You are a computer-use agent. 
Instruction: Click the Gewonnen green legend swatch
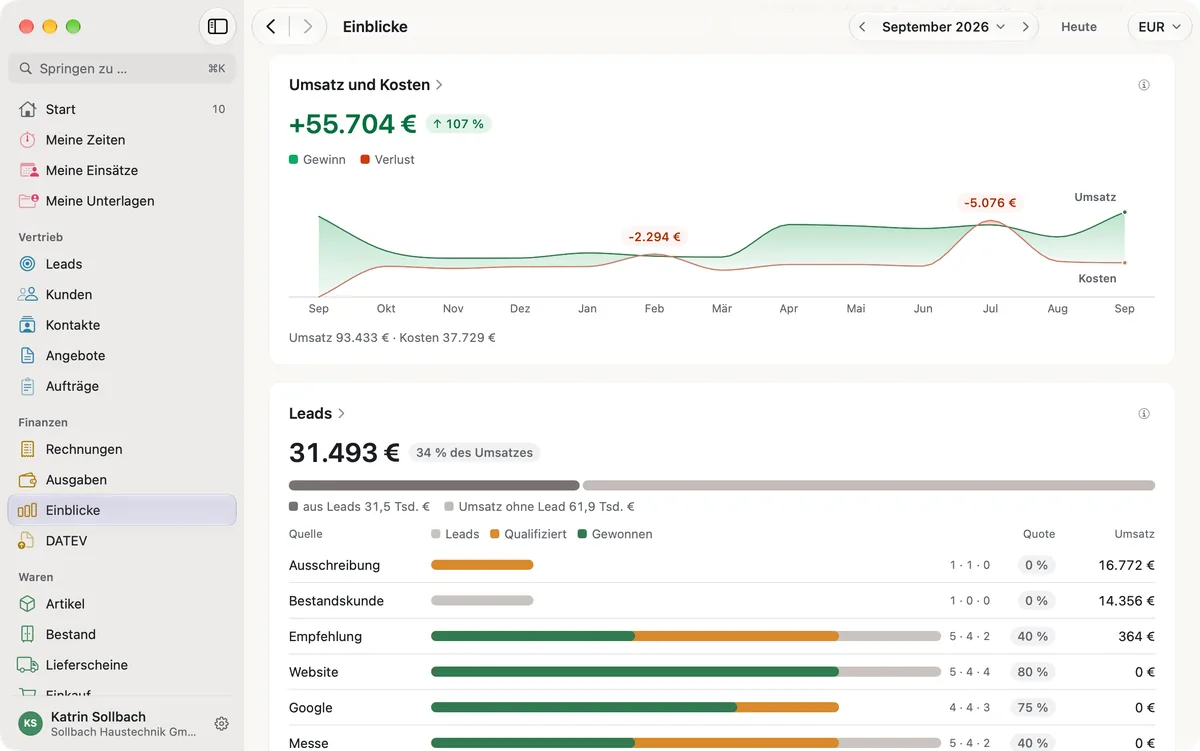coord(582,534)
